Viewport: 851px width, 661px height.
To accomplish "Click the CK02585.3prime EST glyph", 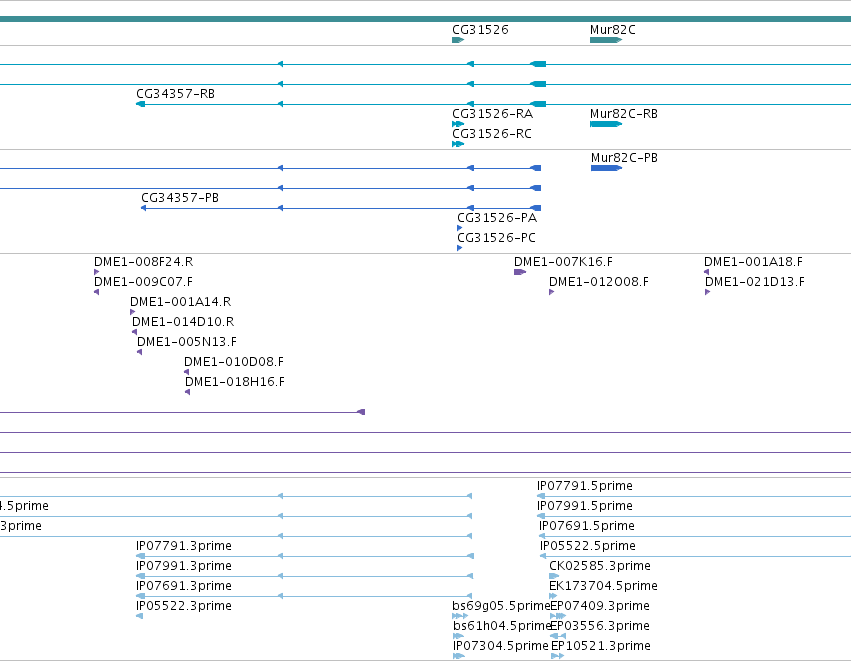I will pyautogui.click(x=554, y=577).
